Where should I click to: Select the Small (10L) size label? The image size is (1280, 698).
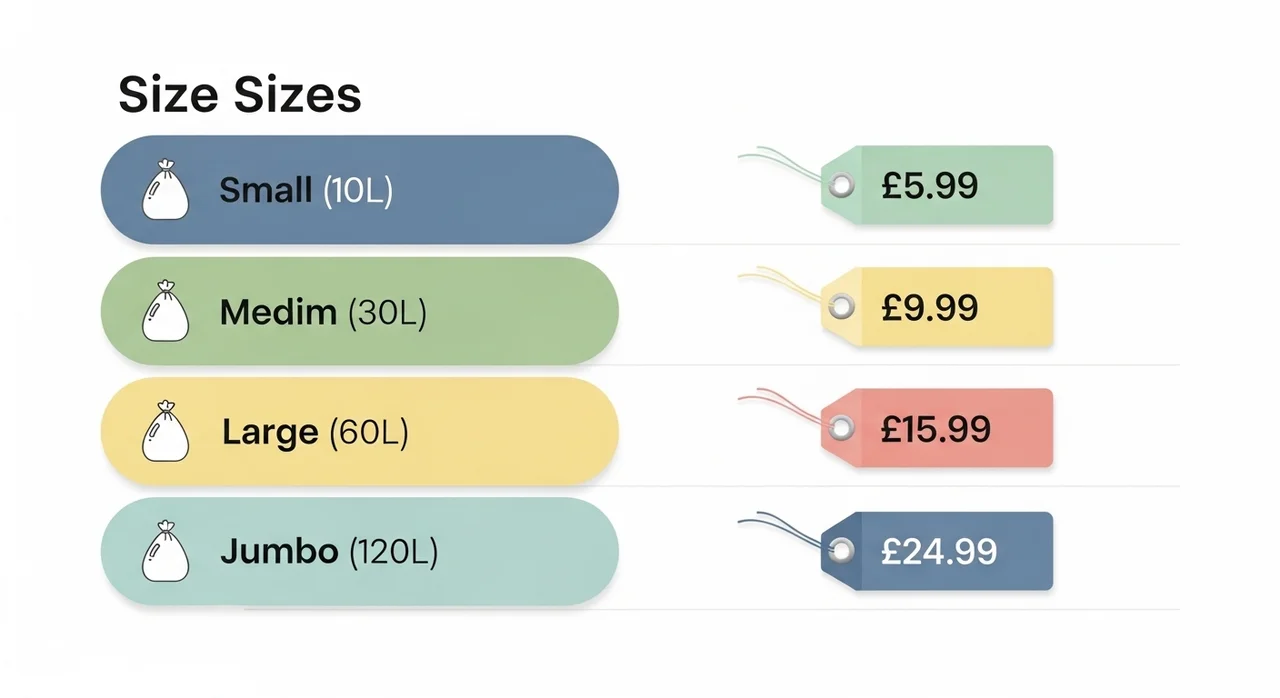click(x=305, y=190)
